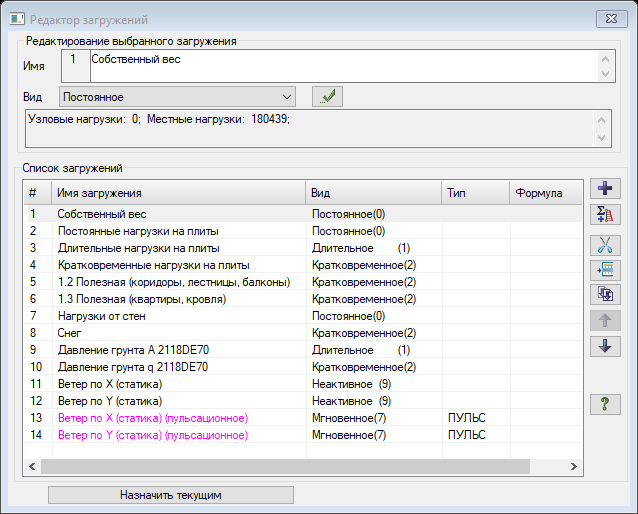Select row Постоянные нагрузки на плиты
This screenshot has width=638, height=514.
click(x=303, y=231)
